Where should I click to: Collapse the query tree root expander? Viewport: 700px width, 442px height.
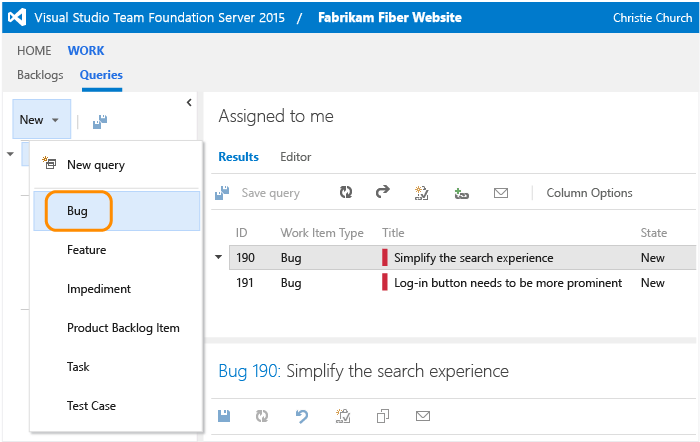point(10,154)
